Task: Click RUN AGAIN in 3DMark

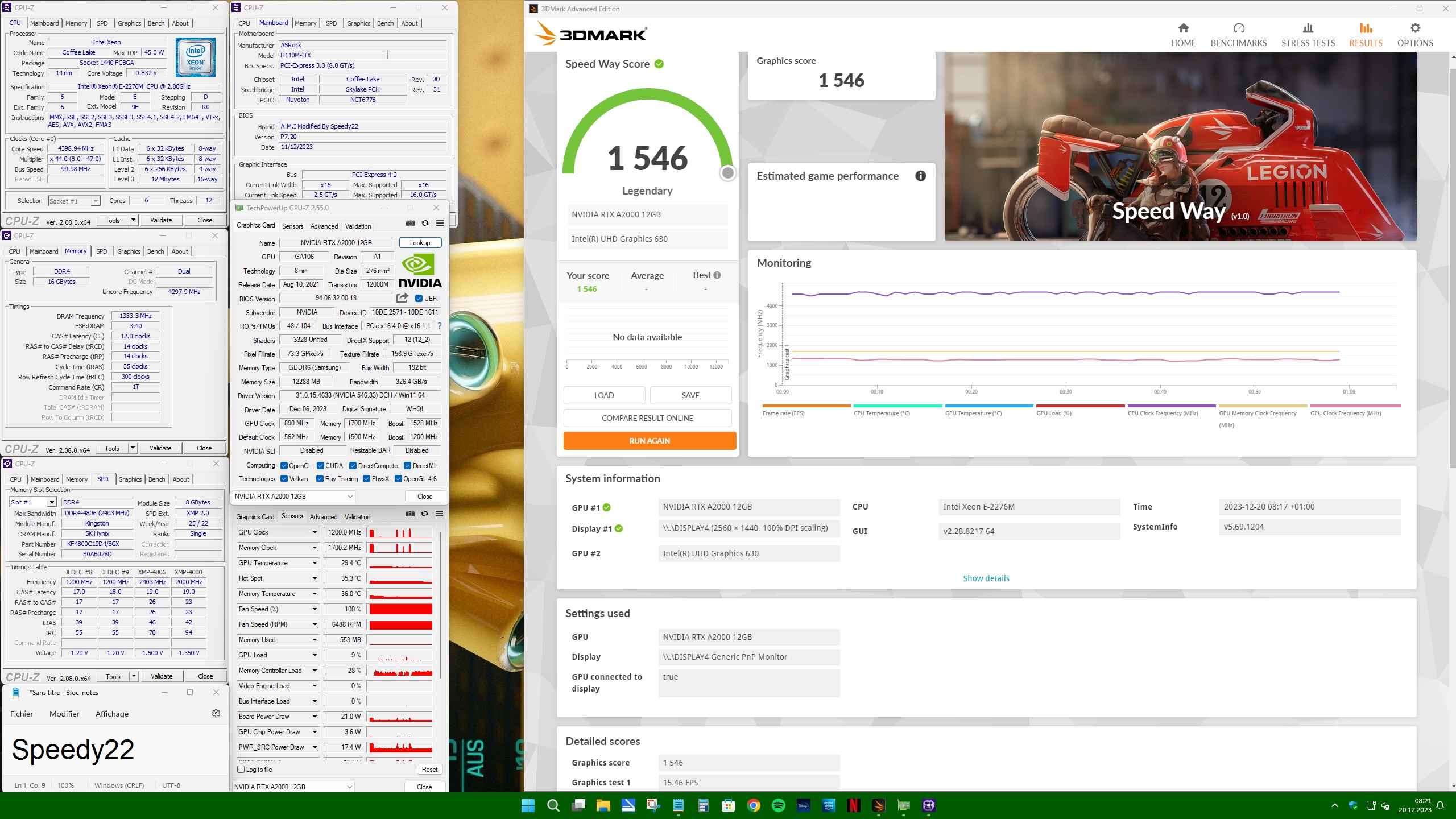Action: [x=650, y=441]
